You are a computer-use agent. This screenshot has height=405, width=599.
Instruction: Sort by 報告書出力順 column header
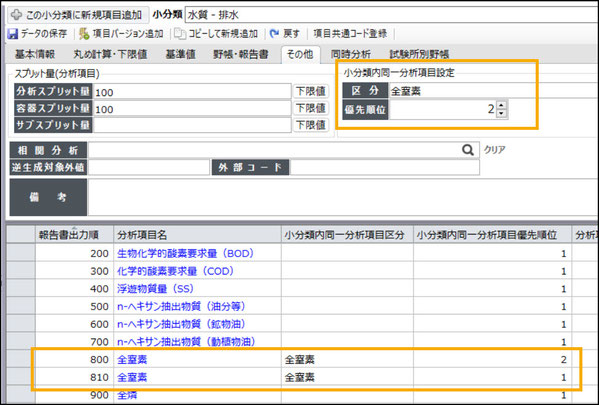[74, 234]
